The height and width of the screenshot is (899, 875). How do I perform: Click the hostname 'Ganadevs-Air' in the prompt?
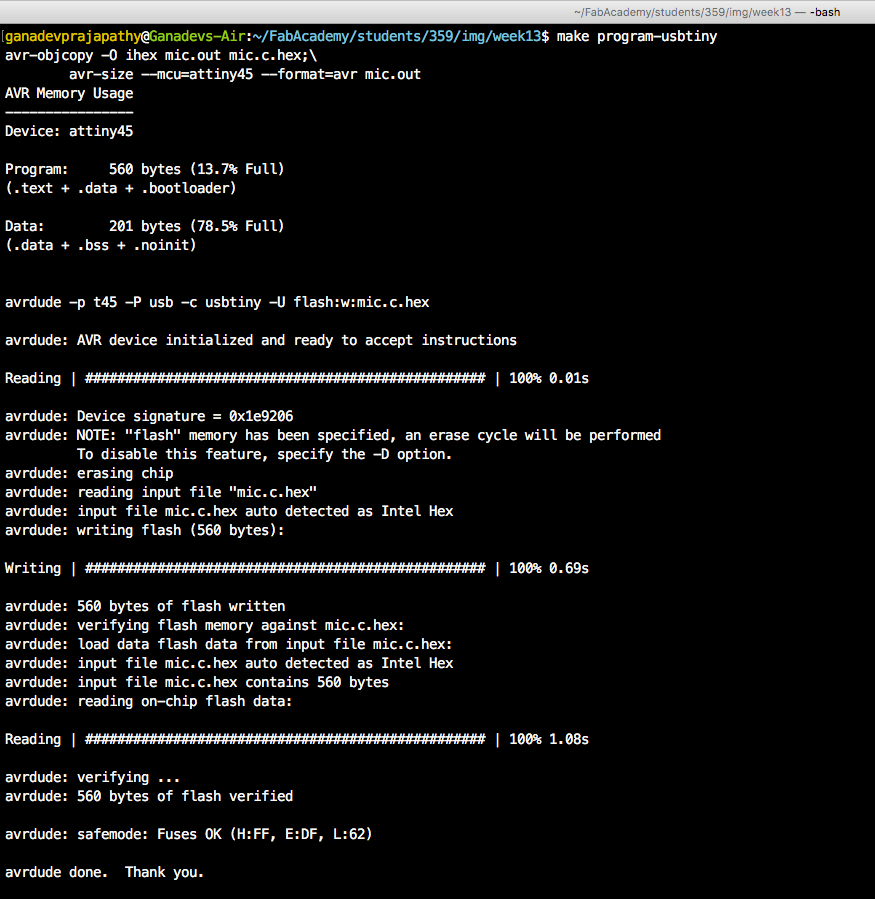coord(198,36)
